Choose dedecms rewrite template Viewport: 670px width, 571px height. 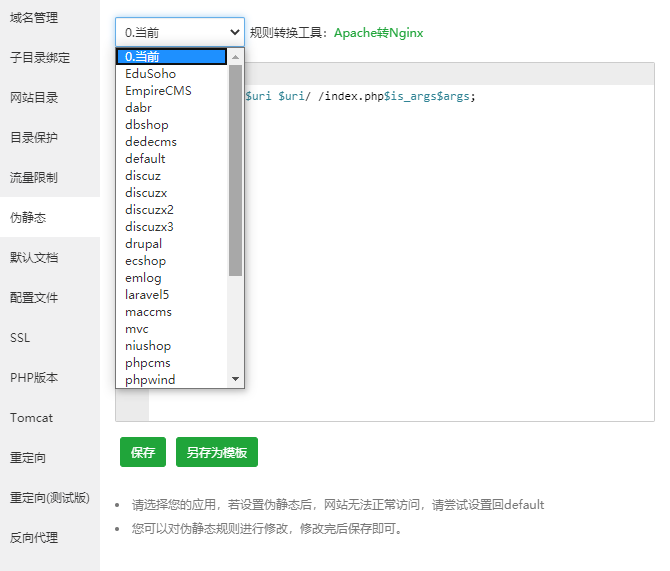coord(171,141)
